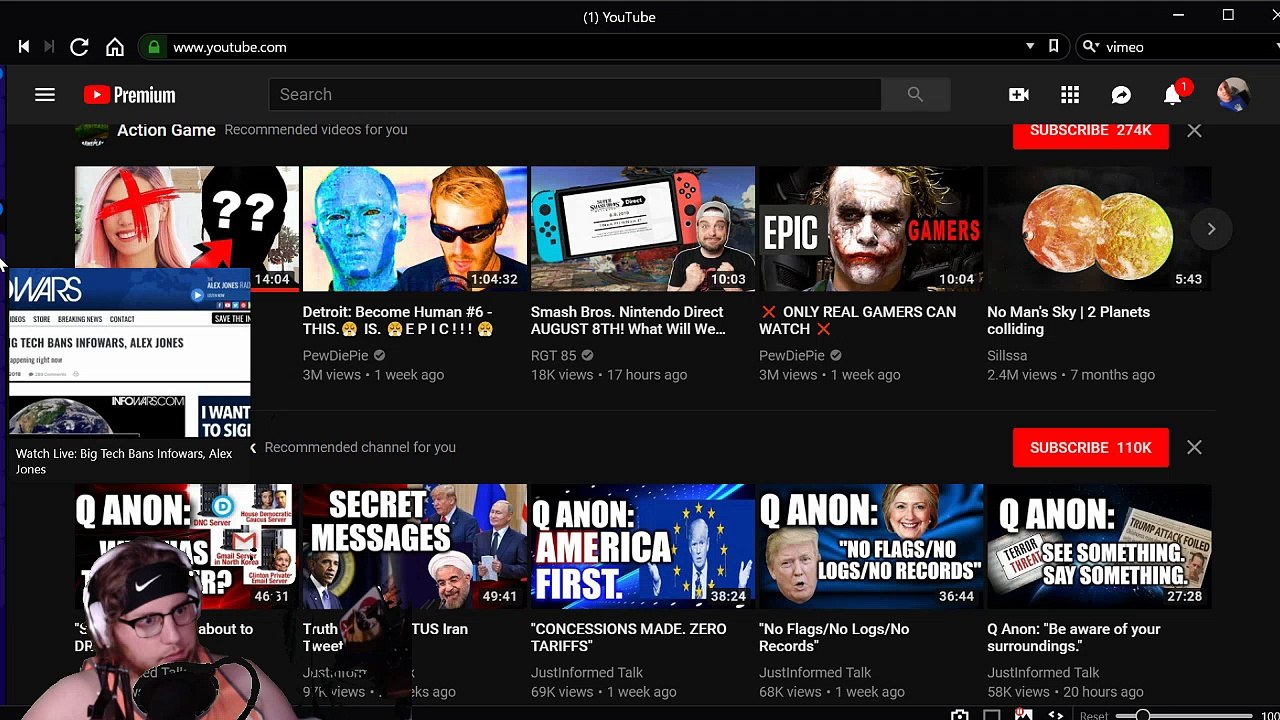The height and width of the screenshot is (720, 1280).
Task: Reload the YouTube page
Action: click(x=80, y=47)
